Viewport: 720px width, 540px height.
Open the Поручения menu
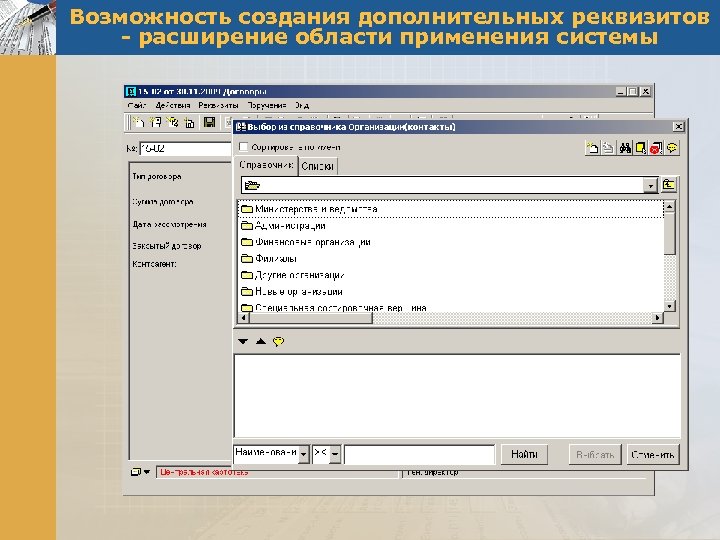[x=267, y=105]
